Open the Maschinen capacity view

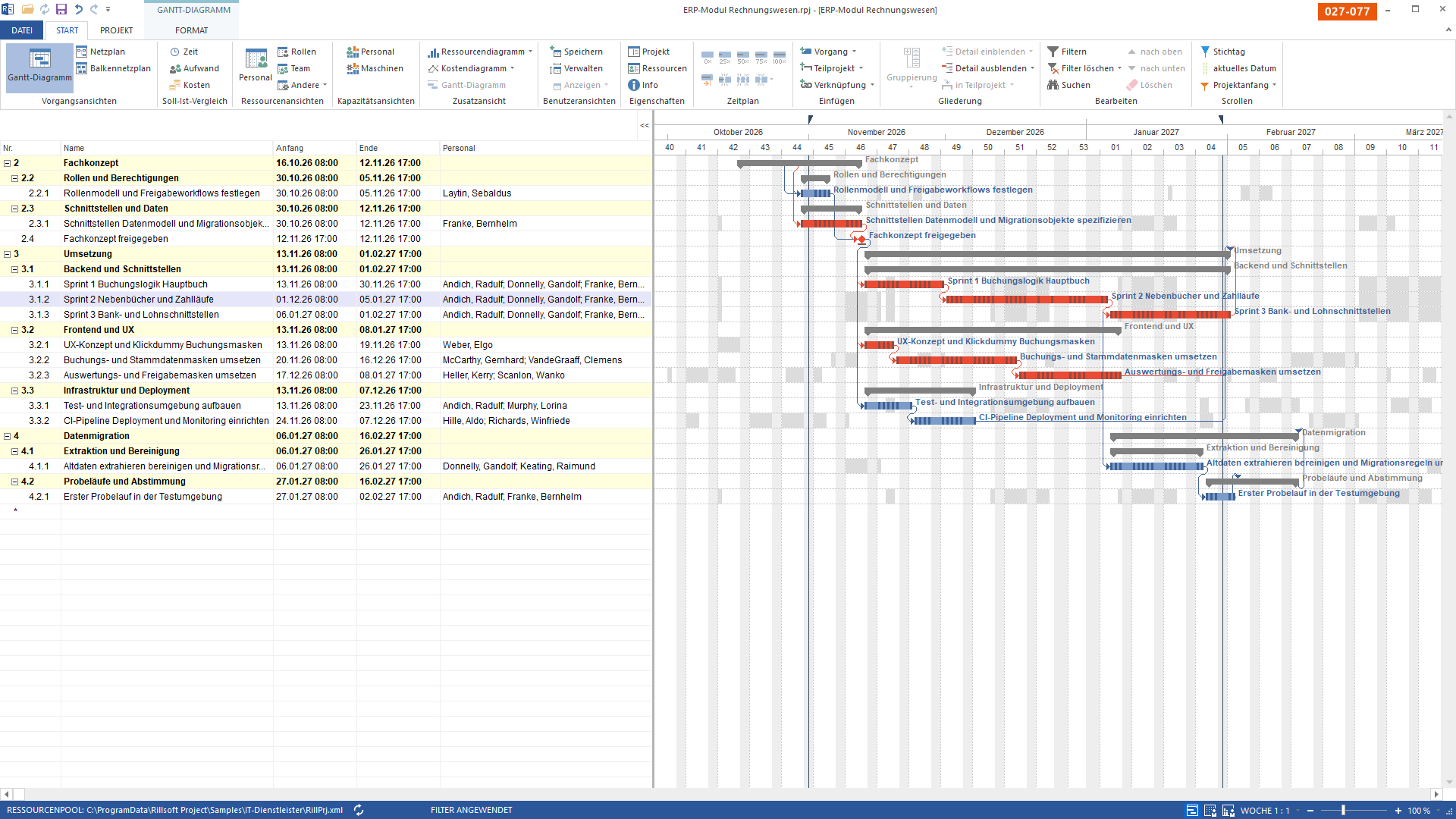point(375,68)
